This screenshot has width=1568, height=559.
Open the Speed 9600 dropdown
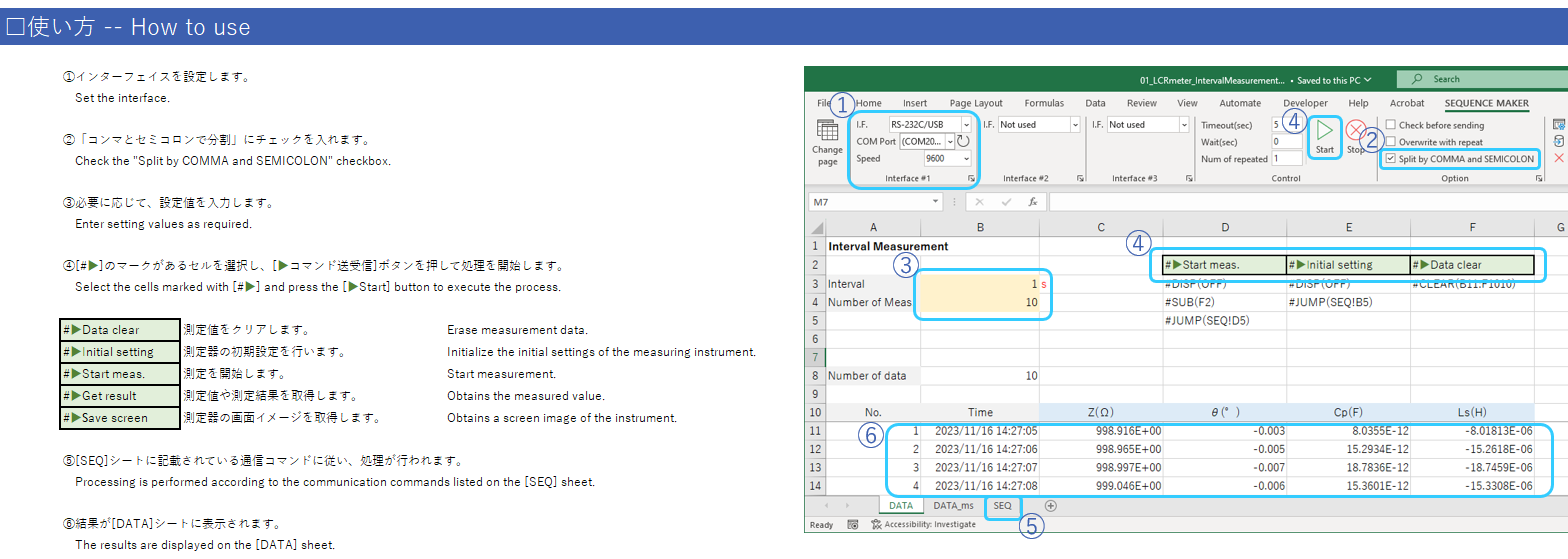[966, 159]
